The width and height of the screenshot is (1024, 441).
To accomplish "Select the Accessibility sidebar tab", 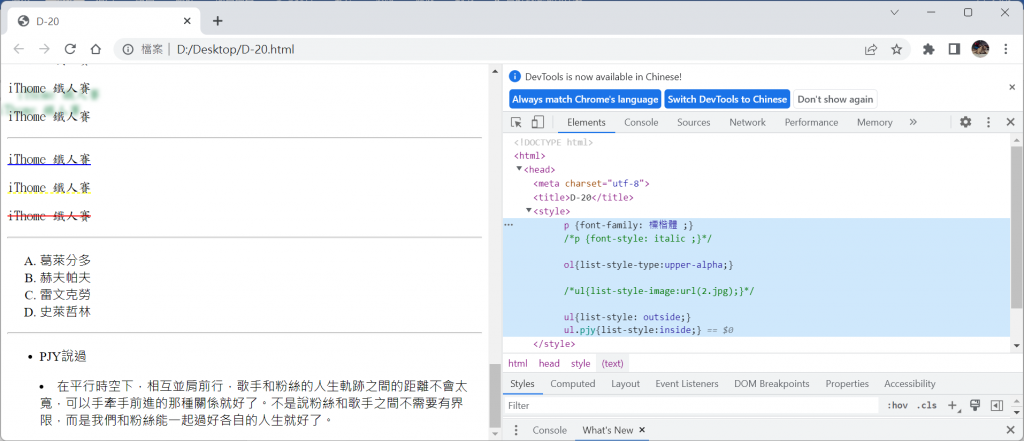I will [910, 384].
